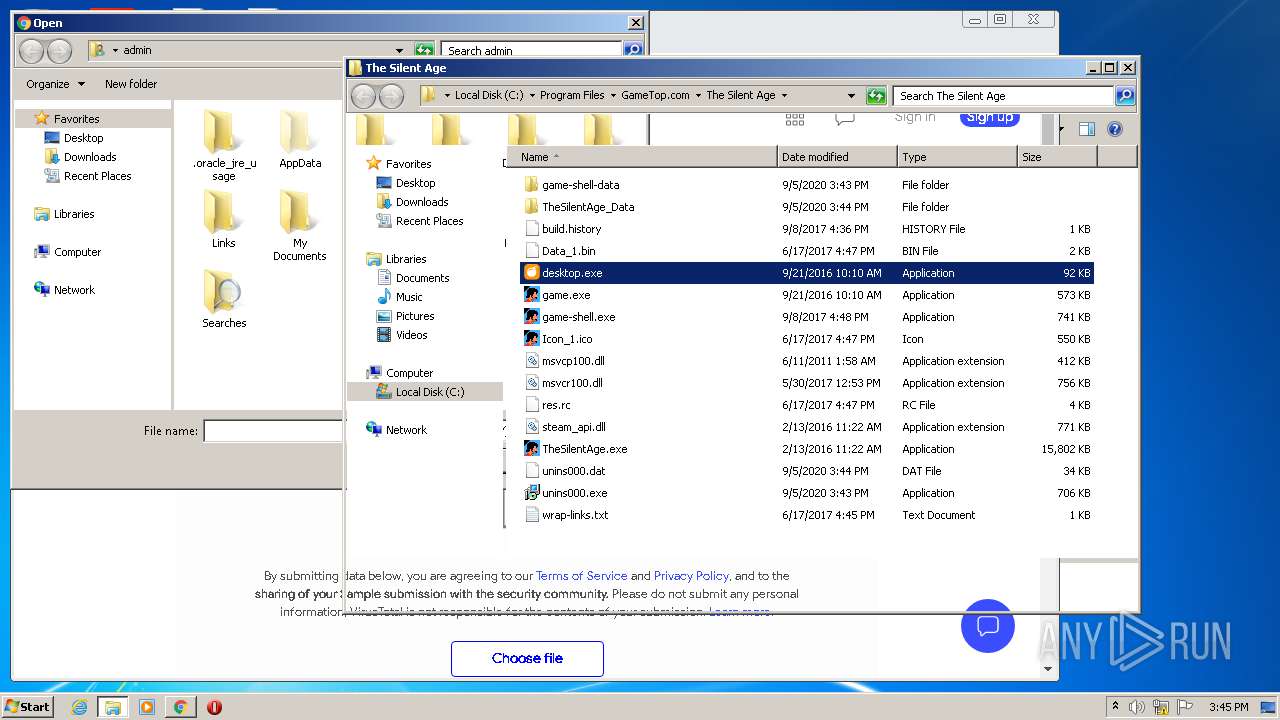Click search magnifier in The Silent Age window

(x=1125, y=96)
